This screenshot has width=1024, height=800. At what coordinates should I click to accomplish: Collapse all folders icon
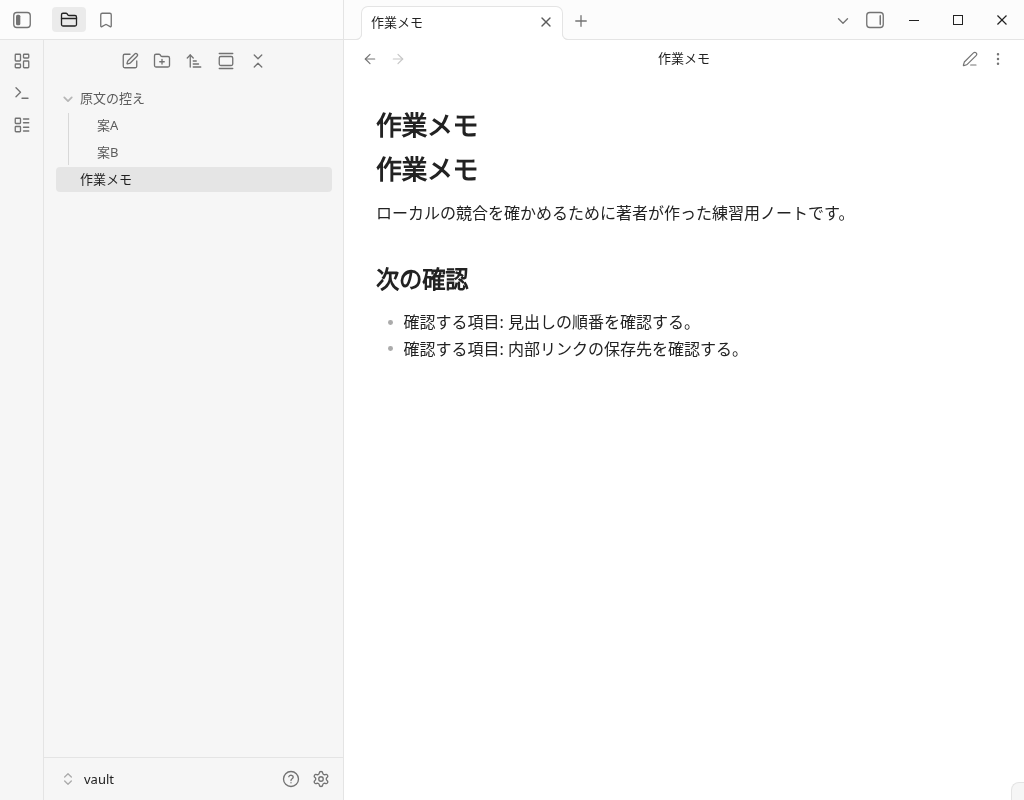pyautogui.click(x=258, y=61)
